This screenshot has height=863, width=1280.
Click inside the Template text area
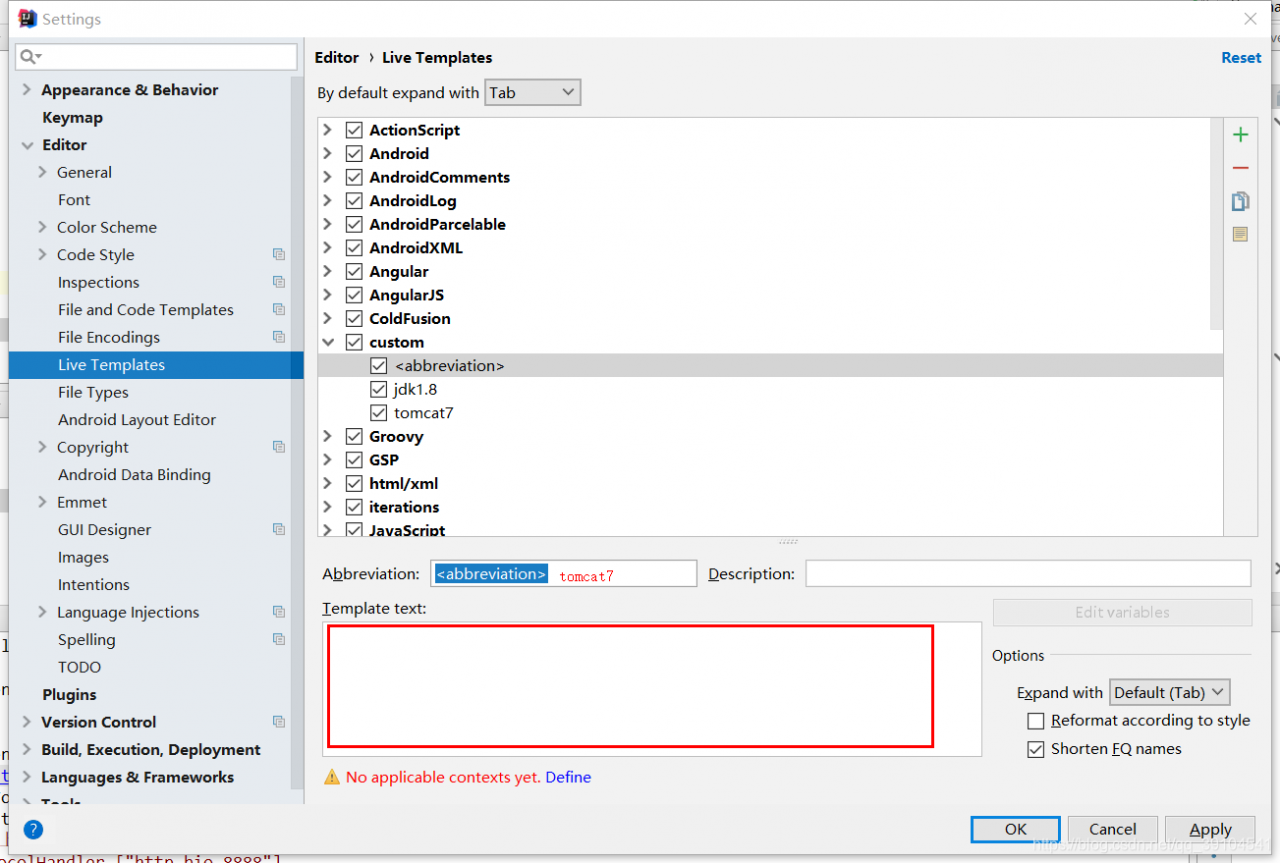(x=652, y=688)
